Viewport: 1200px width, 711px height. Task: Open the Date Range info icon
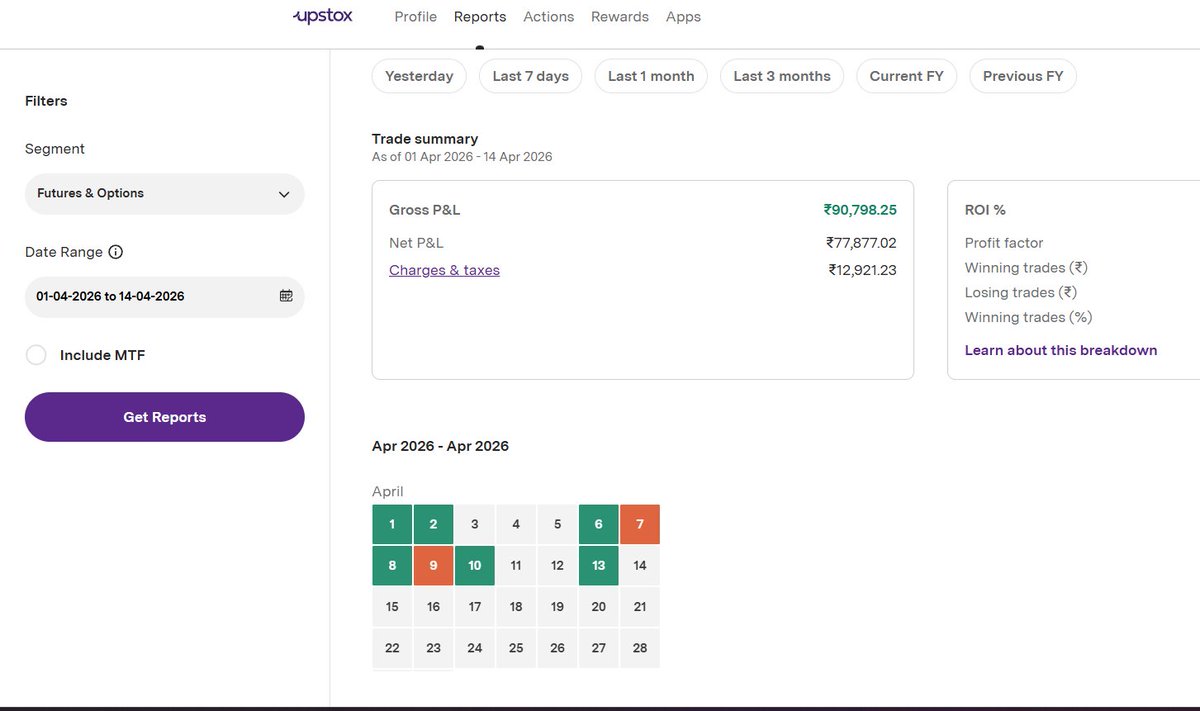click(x=115, y=252)
